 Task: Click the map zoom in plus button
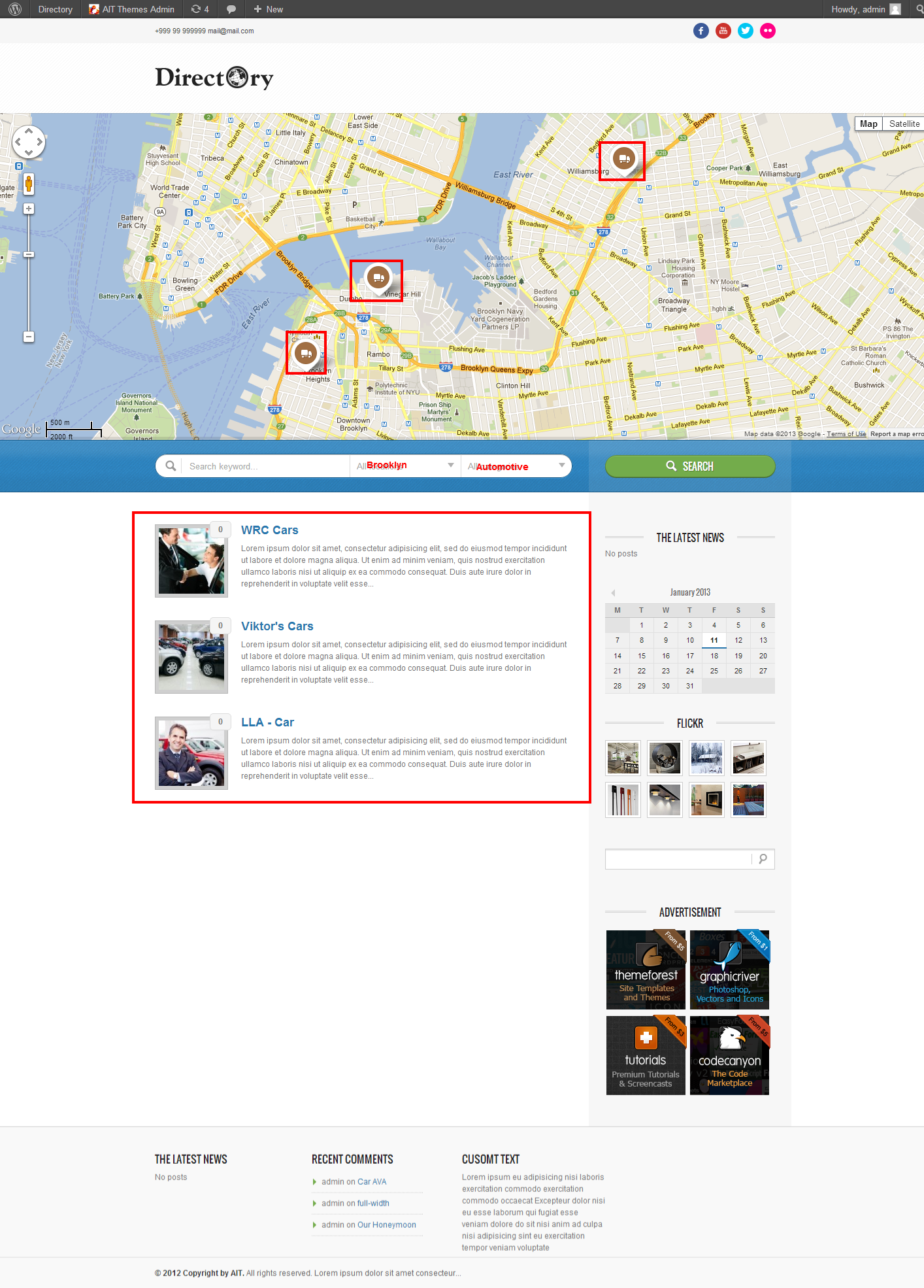point(29,209)
